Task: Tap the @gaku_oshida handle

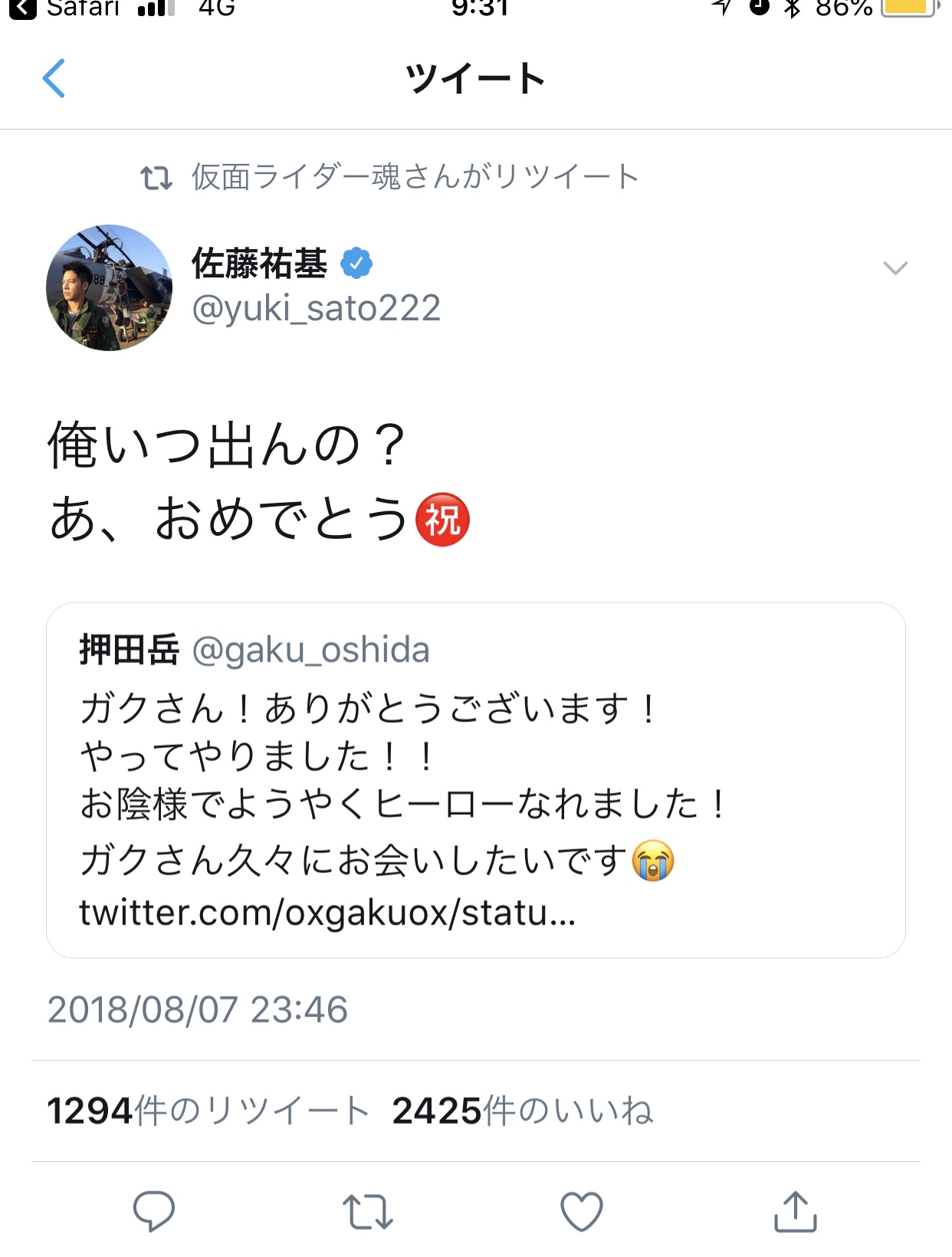Action: click(x=310, y=650)
